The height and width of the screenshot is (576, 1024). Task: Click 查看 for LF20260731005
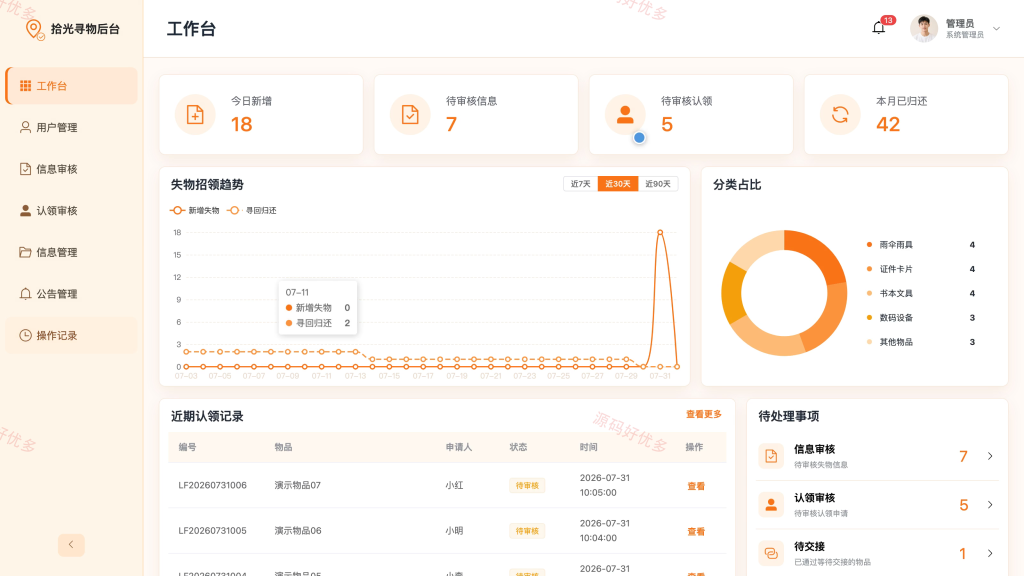pyautogui.click(x=696, y=532)
